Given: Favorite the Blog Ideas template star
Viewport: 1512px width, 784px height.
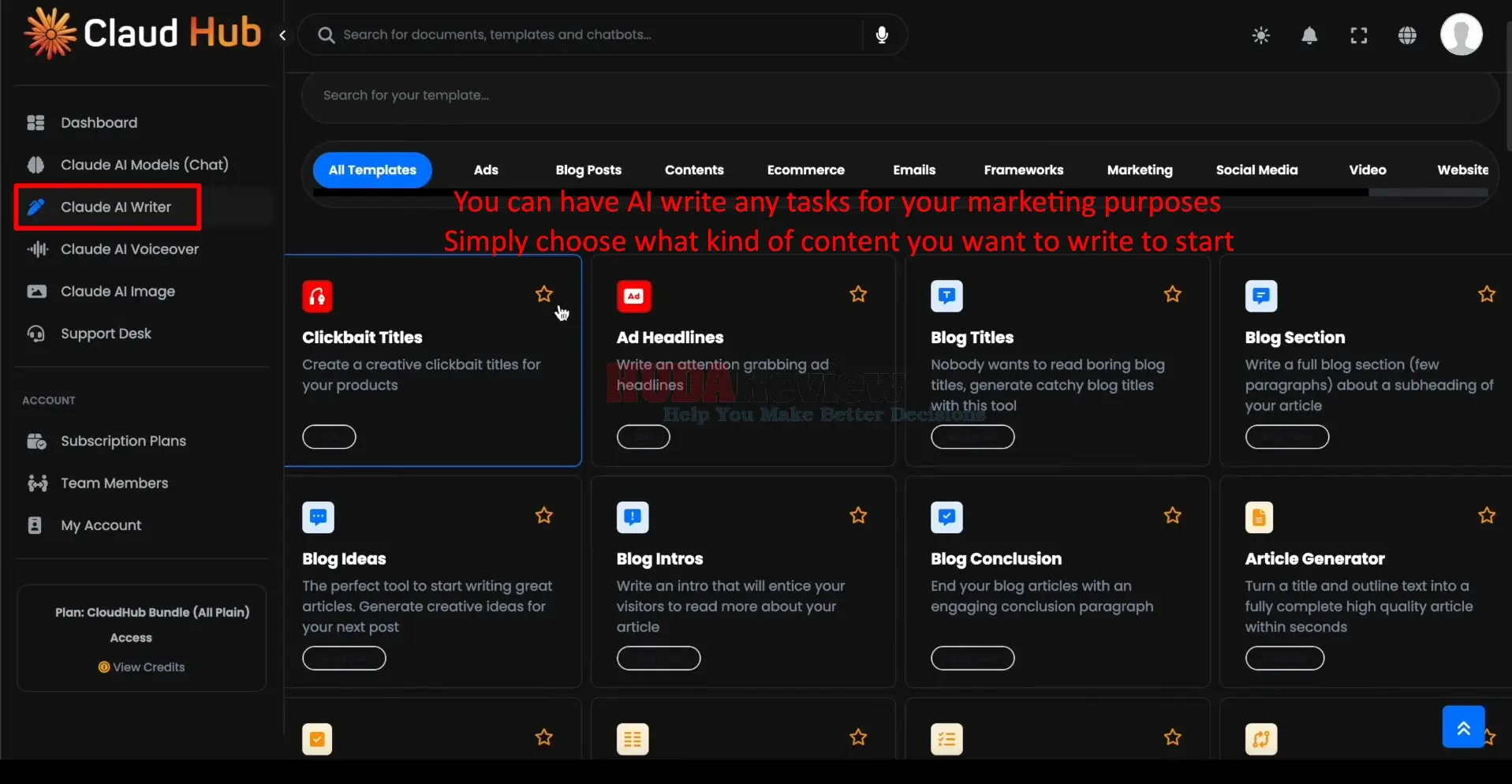Looking at the screenshot, I should pos(543,516).
